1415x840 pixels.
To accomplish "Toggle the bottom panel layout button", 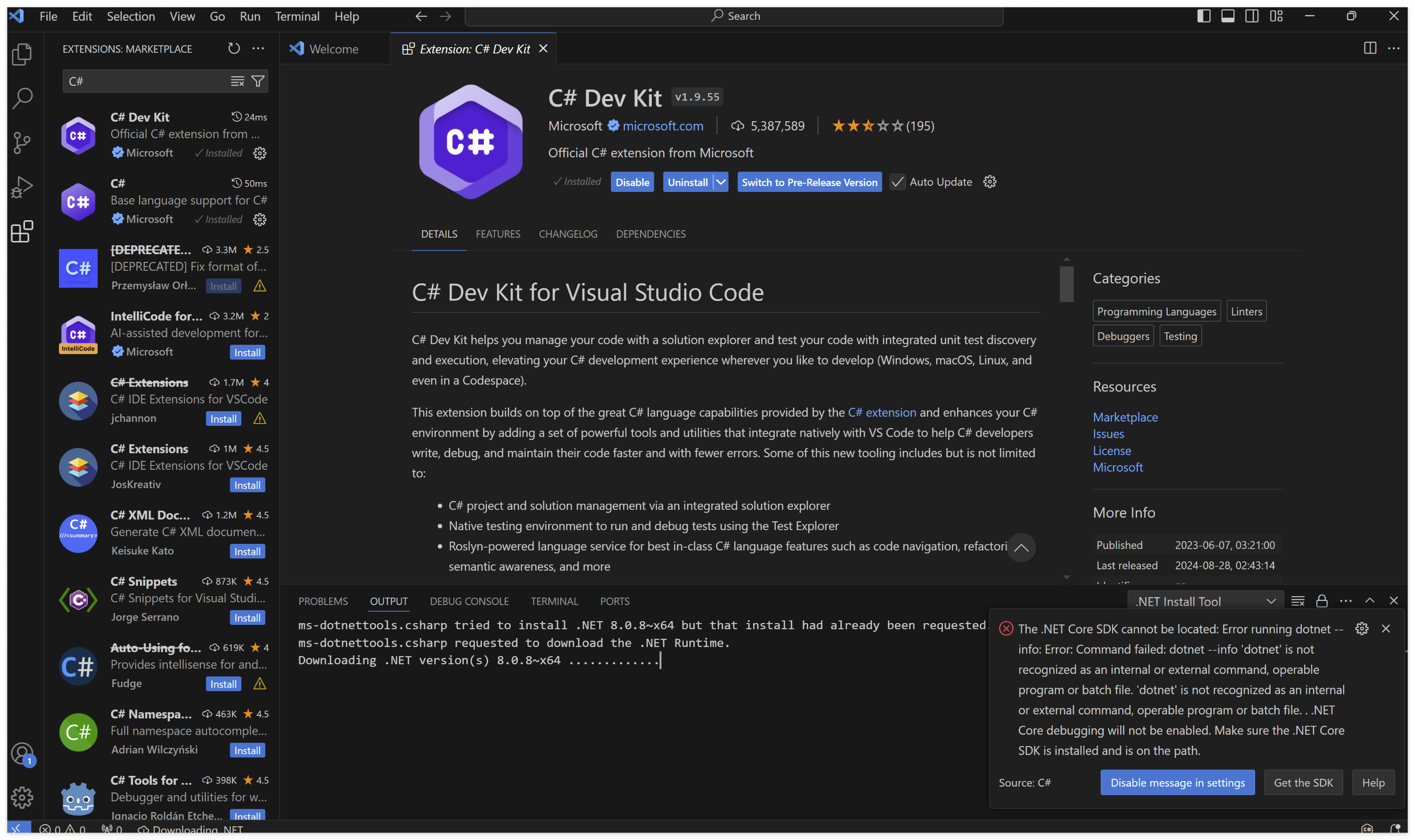I will point(1228,16).
